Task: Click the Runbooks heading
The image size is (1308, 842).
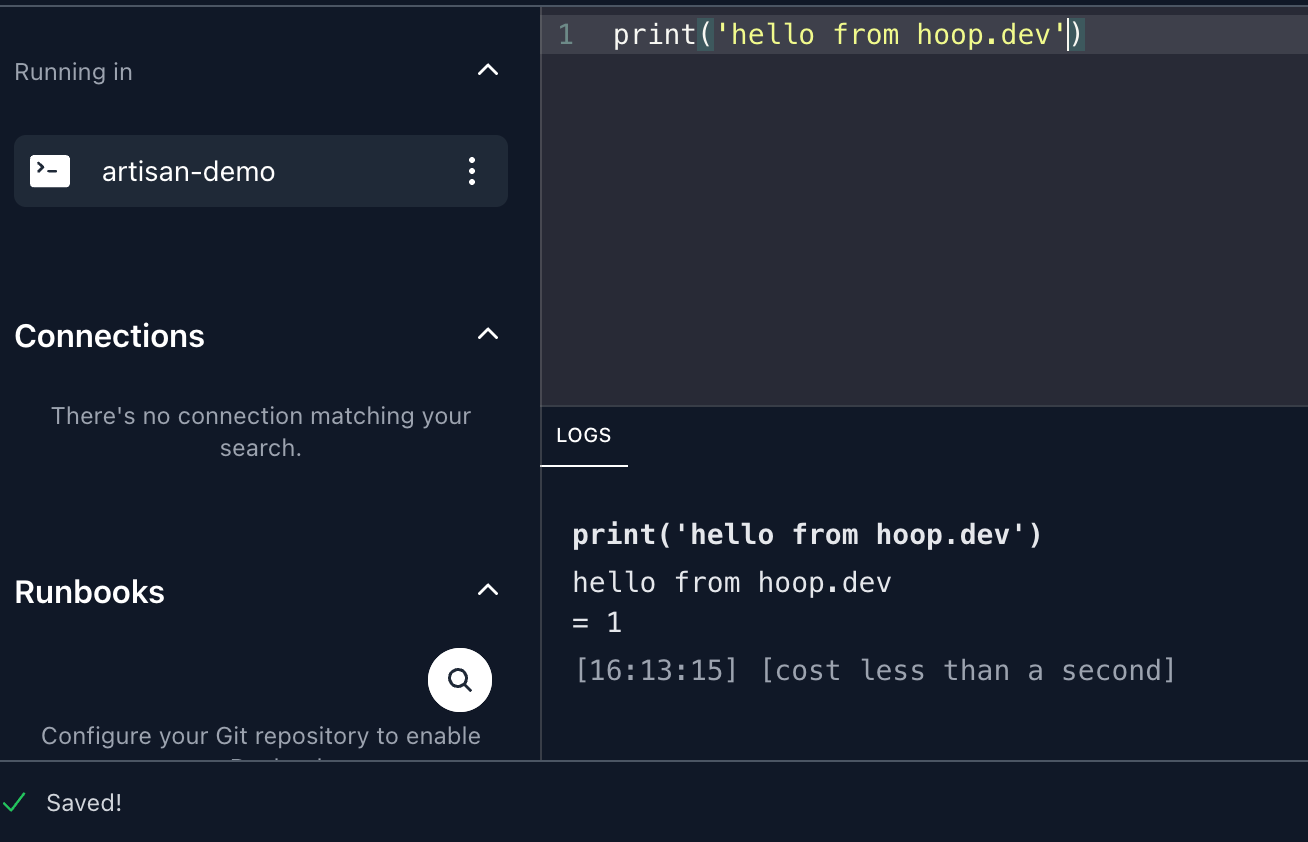Action: pyautogui.click(x=89, y=592)
